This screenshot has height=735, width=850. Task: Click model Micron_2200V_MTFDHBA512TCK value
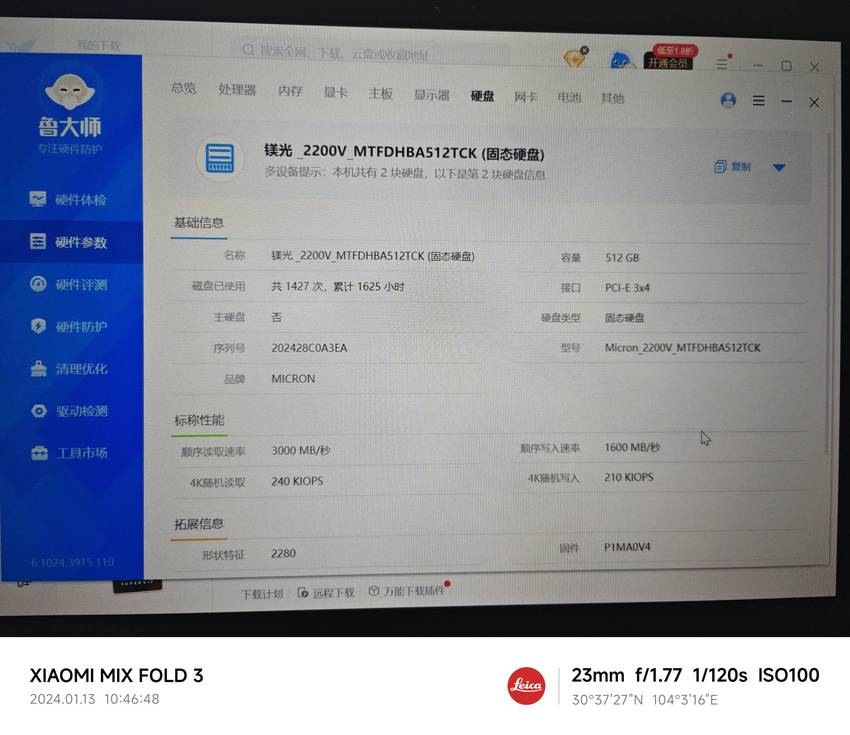(x=682, y=347)
